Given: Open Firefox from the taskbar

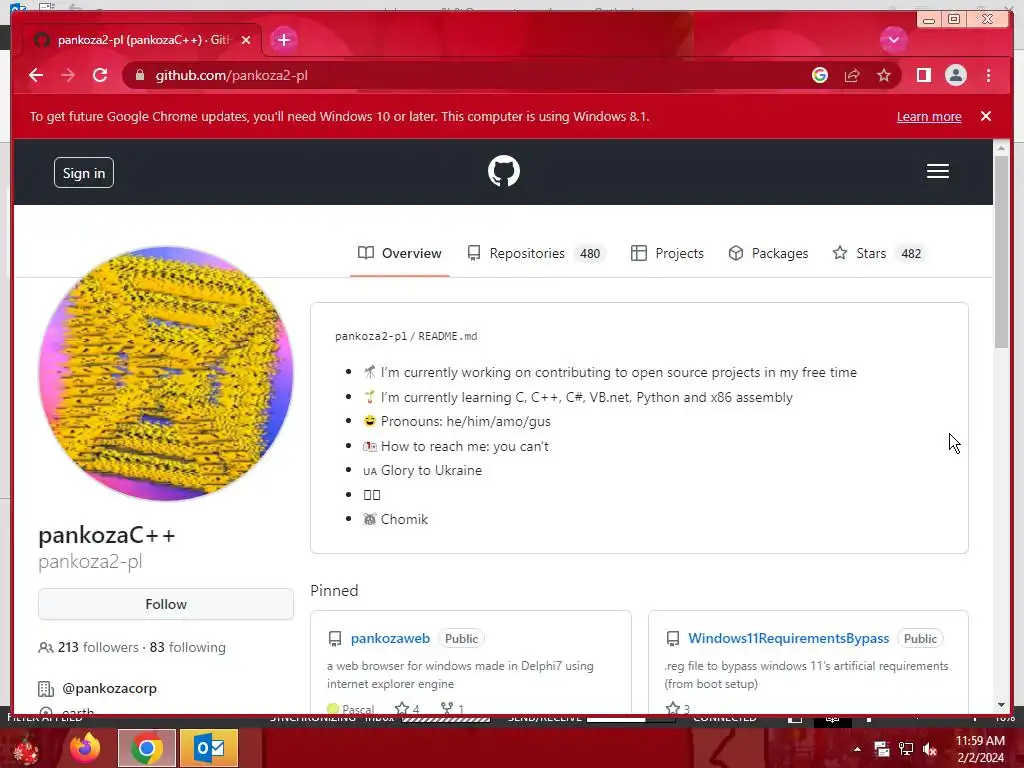Looking at the screenshot, I should click(x=85, y=748).
